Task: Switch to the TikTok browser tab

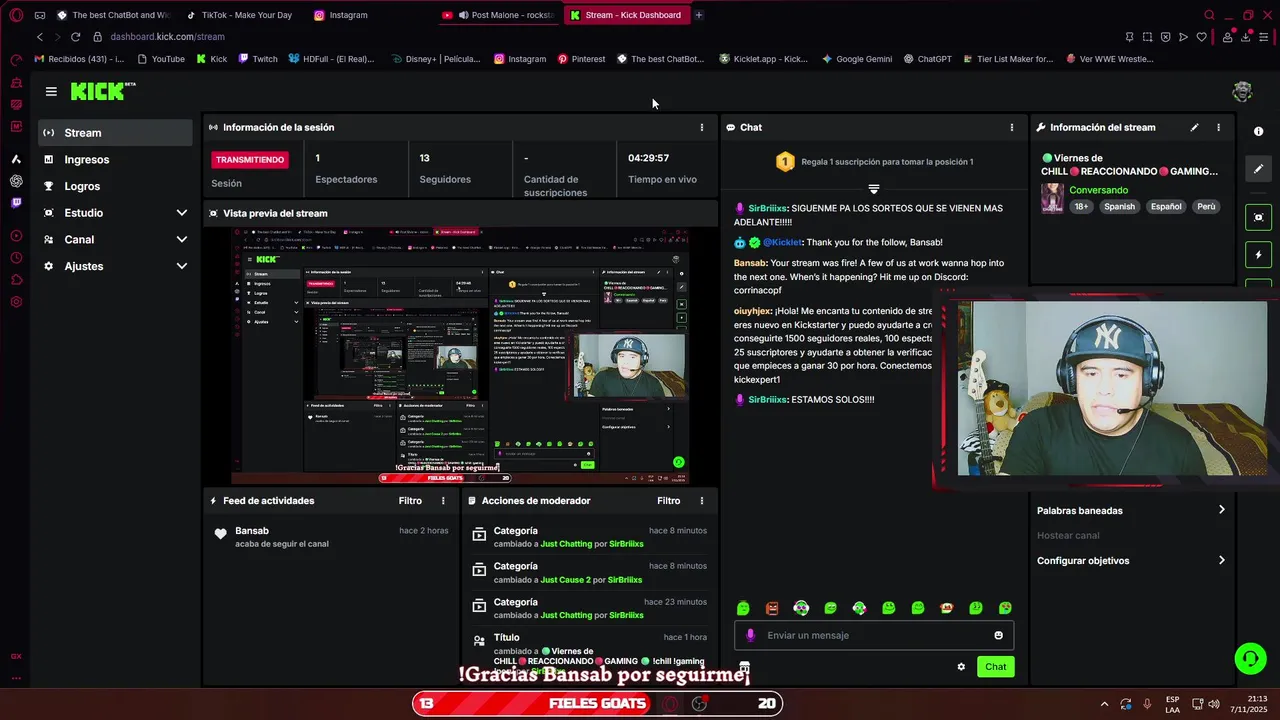Action: pyautogui.click(x=241, y=15)
